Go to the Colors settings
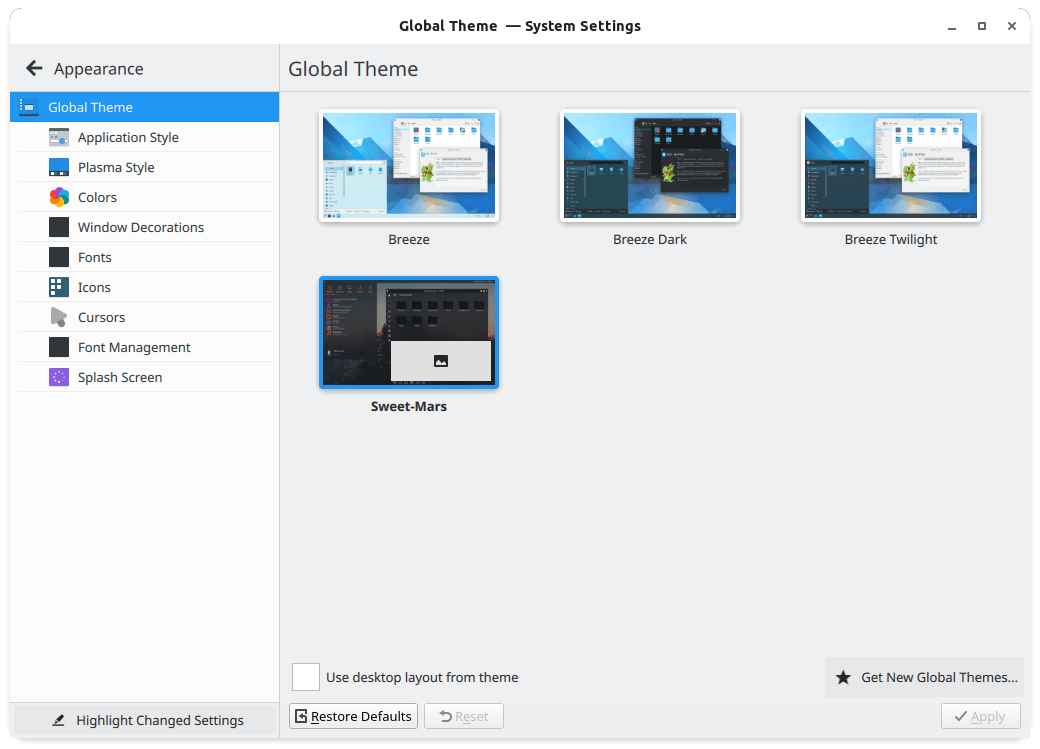 pyautogui.click(x=145, y=197)
